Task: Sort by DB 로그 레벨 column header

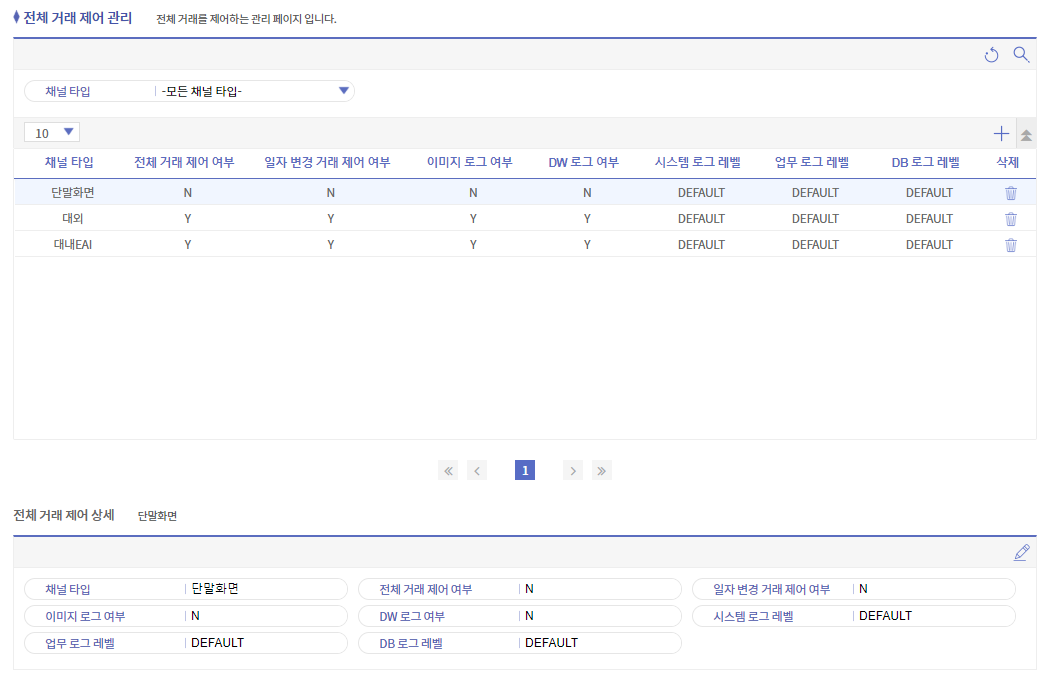Action: pos(926,162)
